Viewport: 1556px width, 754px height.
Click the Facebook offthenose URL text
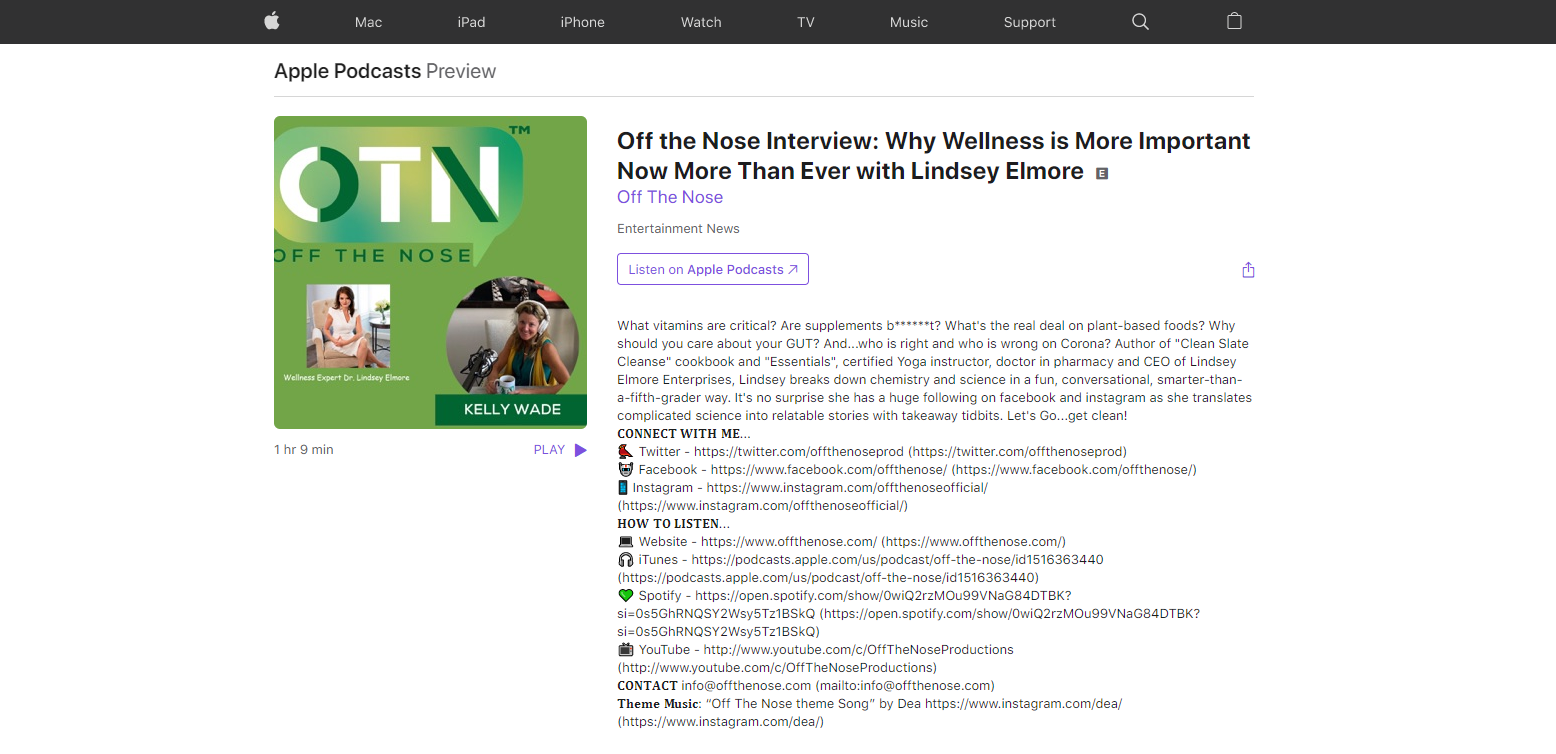[x=829, y=469]
